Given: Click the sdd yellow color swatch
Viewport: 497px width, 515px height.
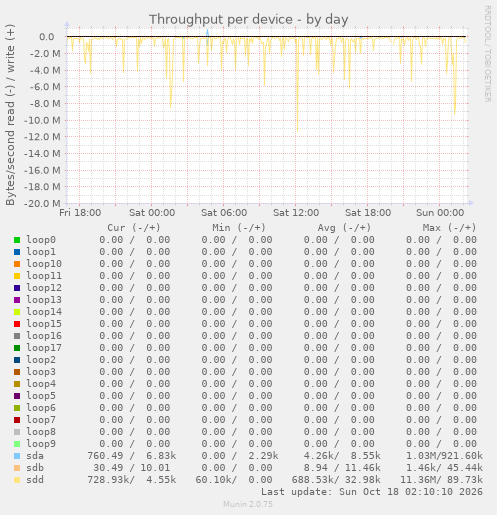Looking at the screenshot, I should click(x=17, y=480).
